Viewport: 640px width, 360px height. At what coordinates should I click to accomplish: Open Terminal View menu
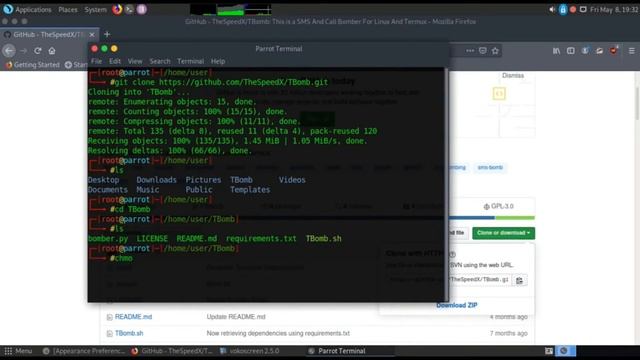[135, 61]
